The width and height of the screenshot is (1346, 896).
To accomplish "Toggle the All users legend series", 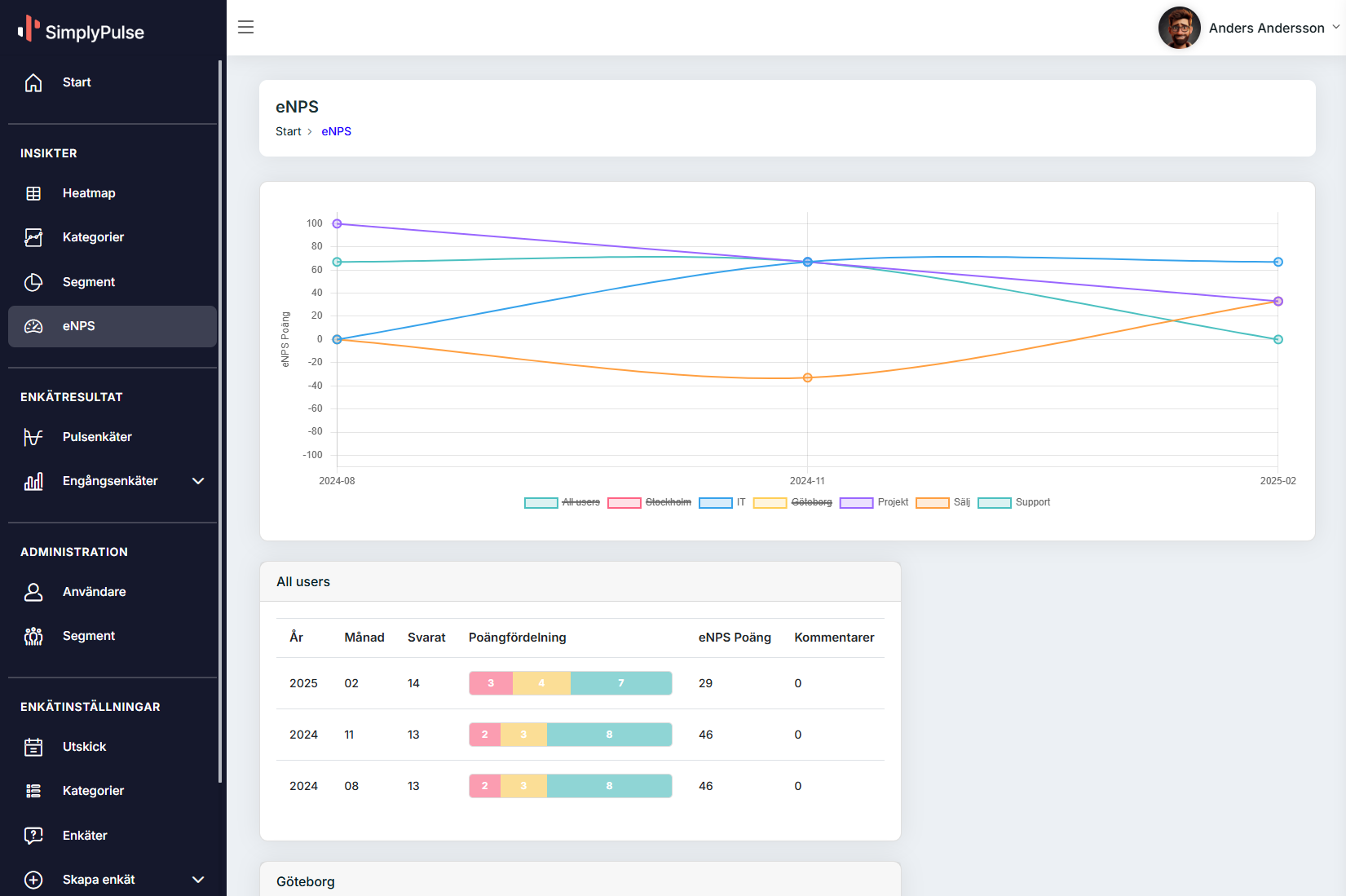I will (563, 502).
